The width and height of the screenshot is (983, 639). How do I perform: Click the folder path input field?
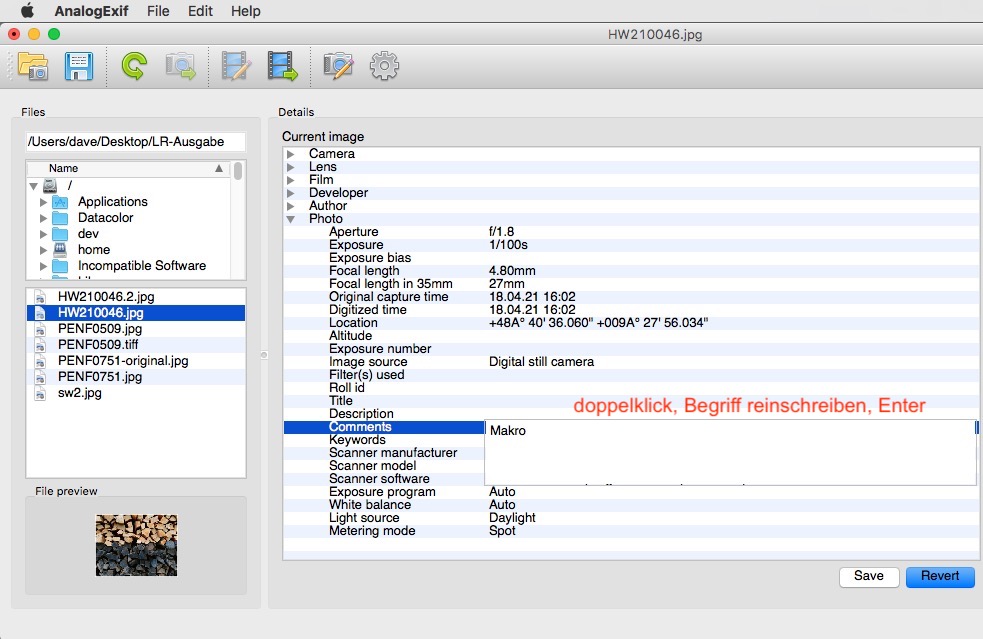pyautogui.click(x=135, y=142)
